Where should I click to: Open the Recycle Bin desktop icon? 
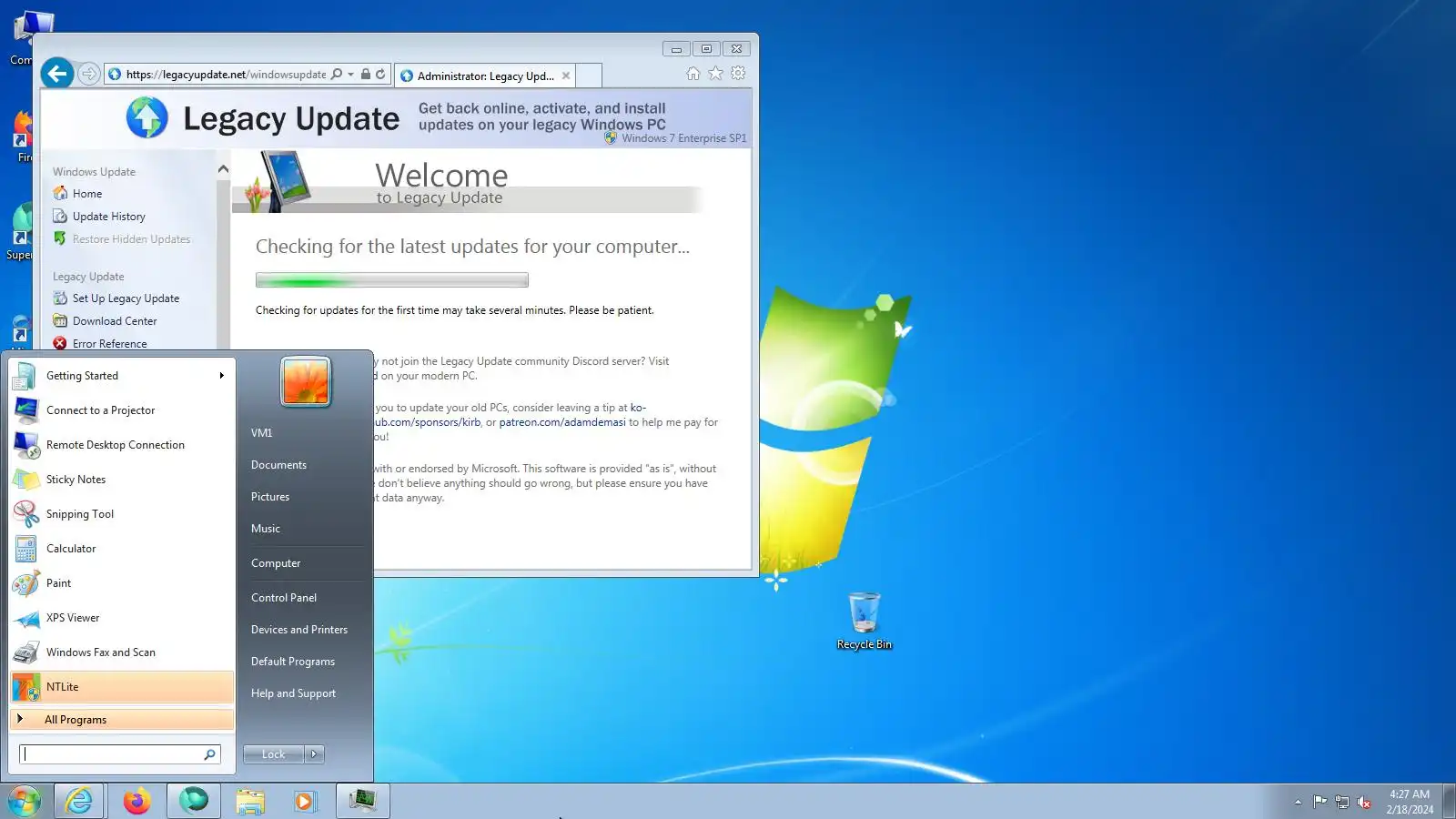click(864, 621)
